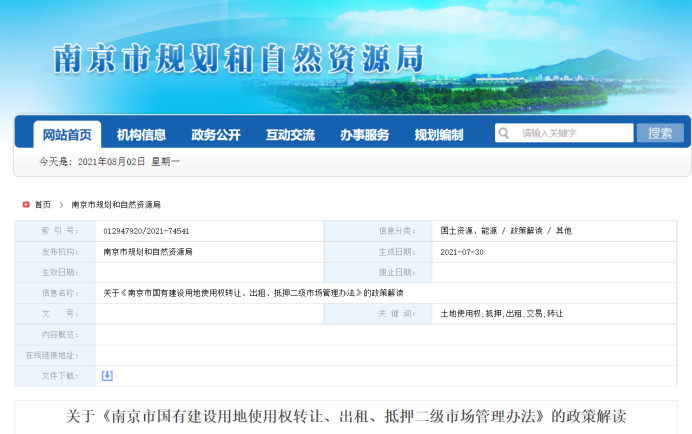This screenshot has height=434, width=692.
Task: Click the 关键词 label cell
Action: (x=378, y=313)
